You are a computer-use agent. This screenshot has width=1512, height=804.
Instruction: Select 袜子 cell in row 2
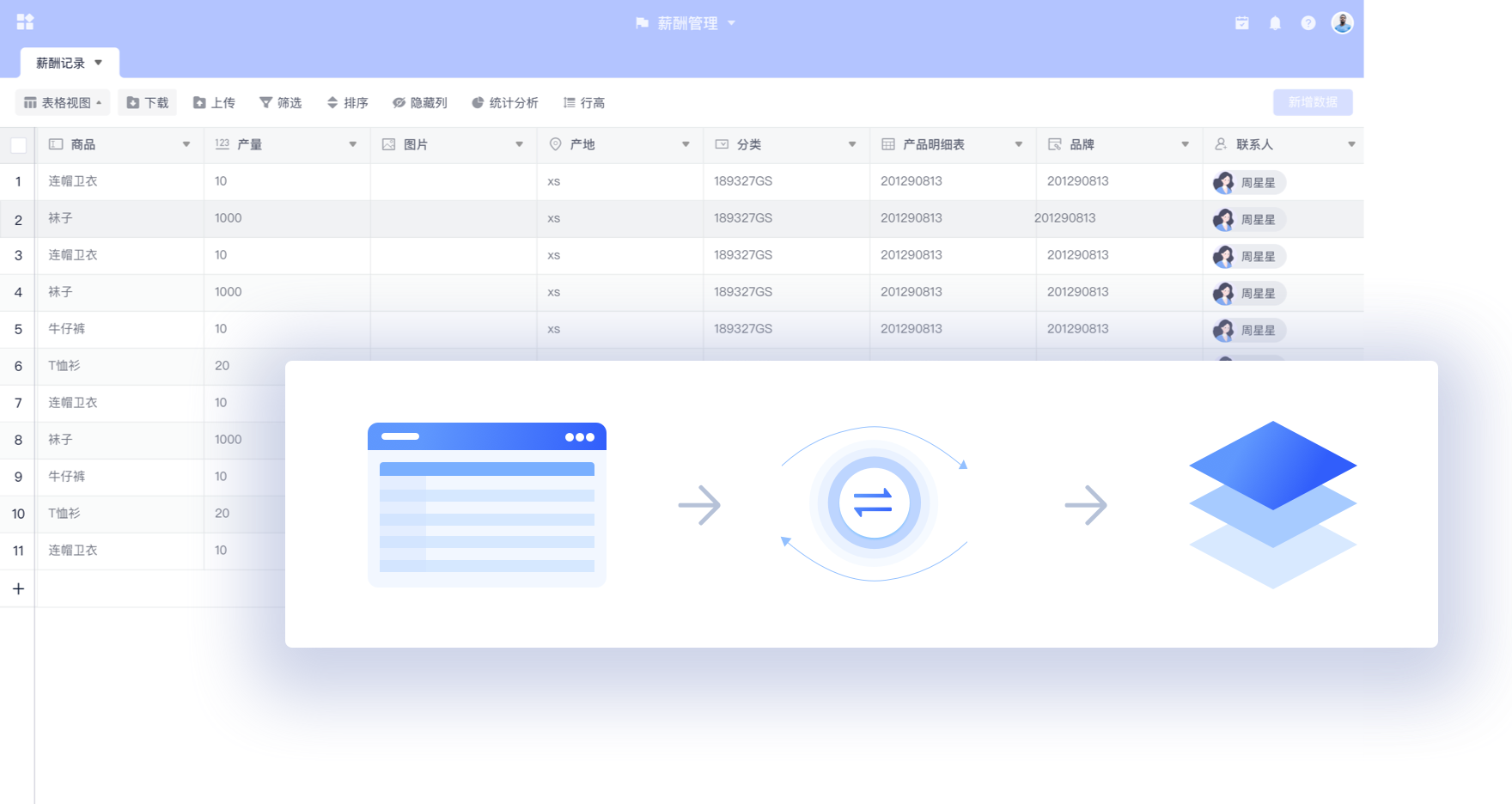click(x=120, y=219)
